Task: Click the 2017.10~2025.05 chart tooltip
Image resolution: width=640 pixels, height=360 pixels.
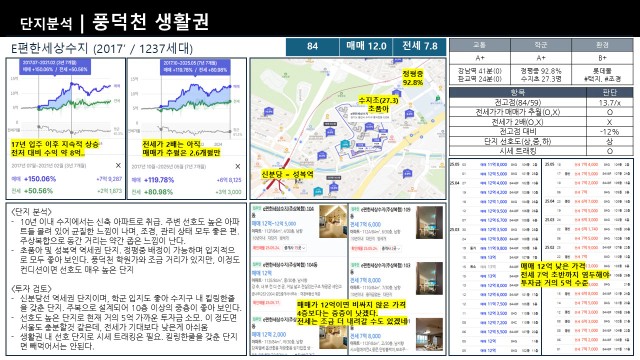Action: (195, 67)
